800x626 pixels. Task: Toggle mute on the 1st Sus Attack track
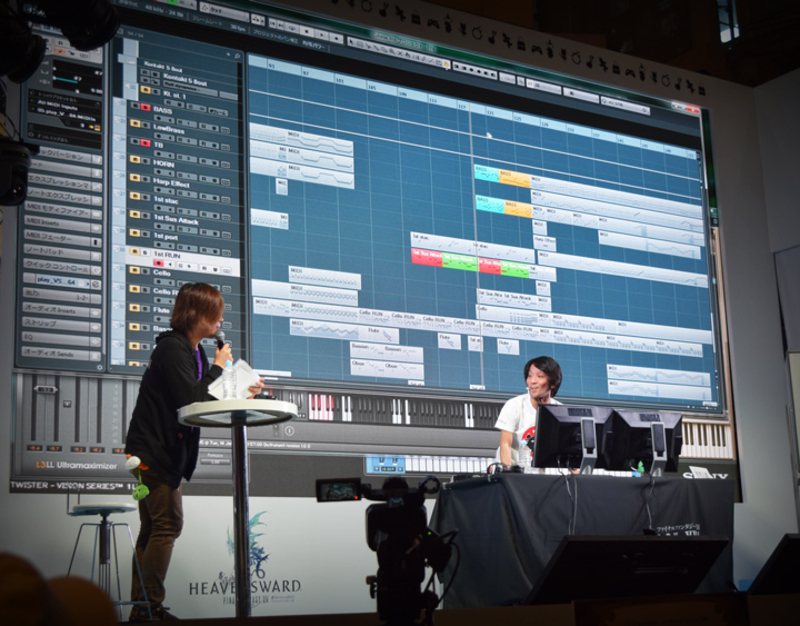(x=135, y=214)
